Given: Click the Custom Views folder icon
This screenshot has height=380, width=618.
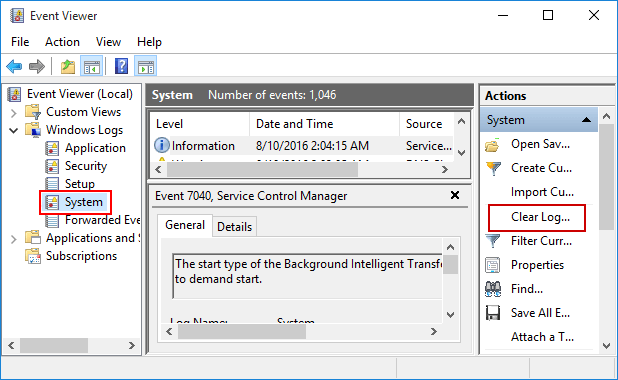Looking at the screenshot, I should click(x=33, y=112).
